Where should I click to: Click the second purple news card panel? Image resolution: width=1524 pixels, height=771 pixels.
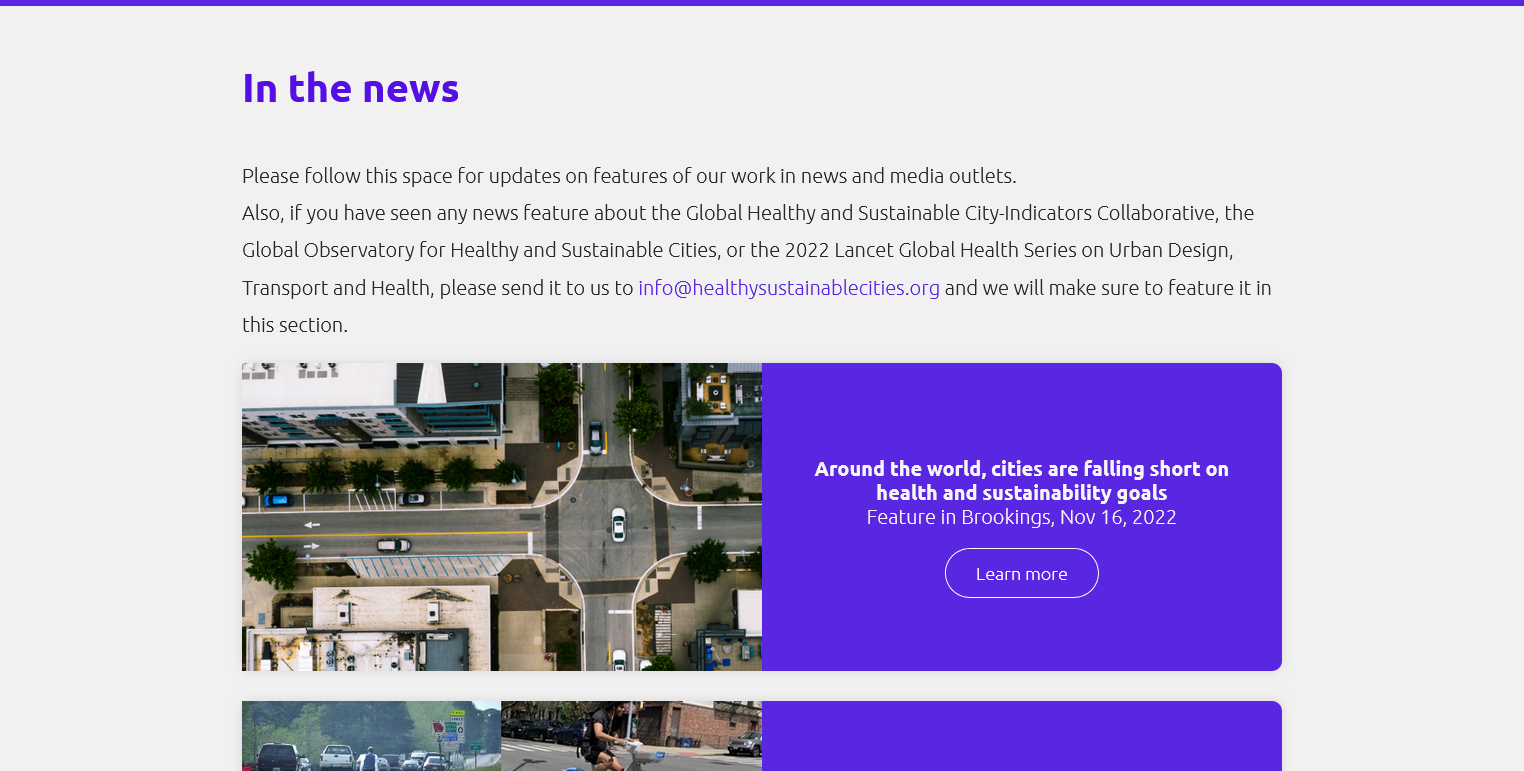pyautogui.click(x=1021, y=736)
